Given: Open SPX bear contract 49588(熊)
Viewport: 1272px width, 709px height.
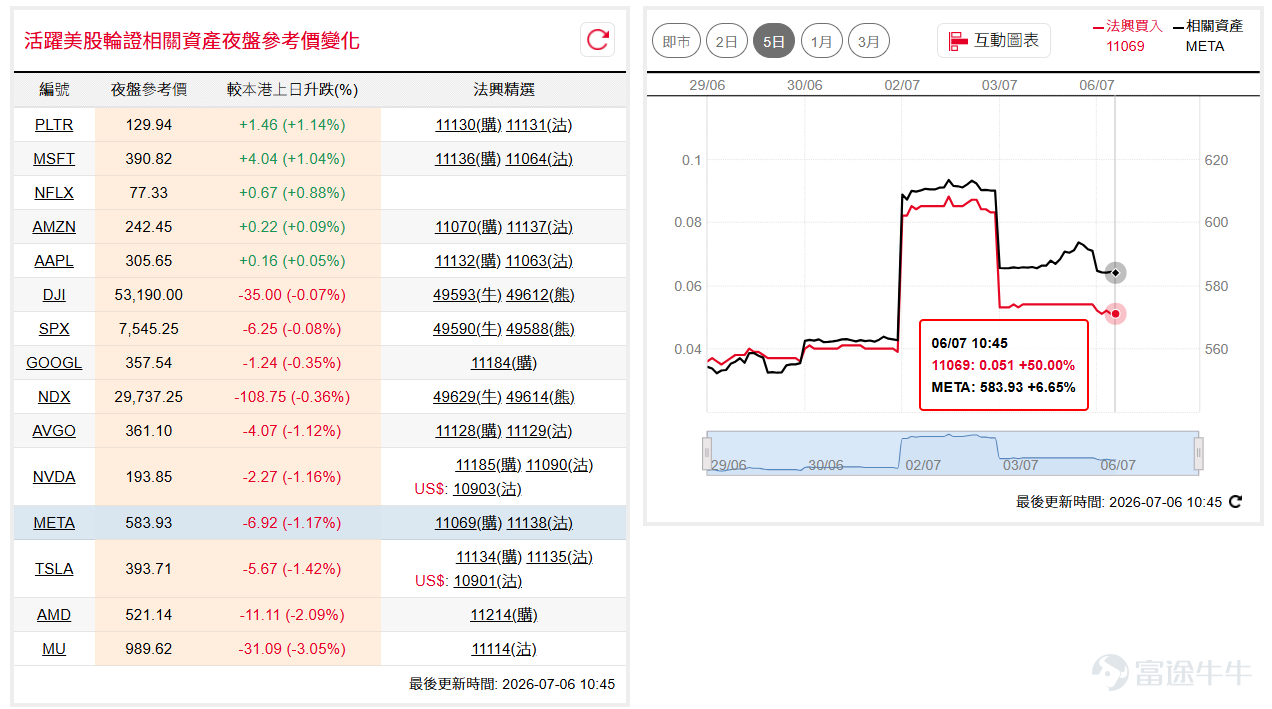Looking at the screenshot, I should [x=540, y=329].
